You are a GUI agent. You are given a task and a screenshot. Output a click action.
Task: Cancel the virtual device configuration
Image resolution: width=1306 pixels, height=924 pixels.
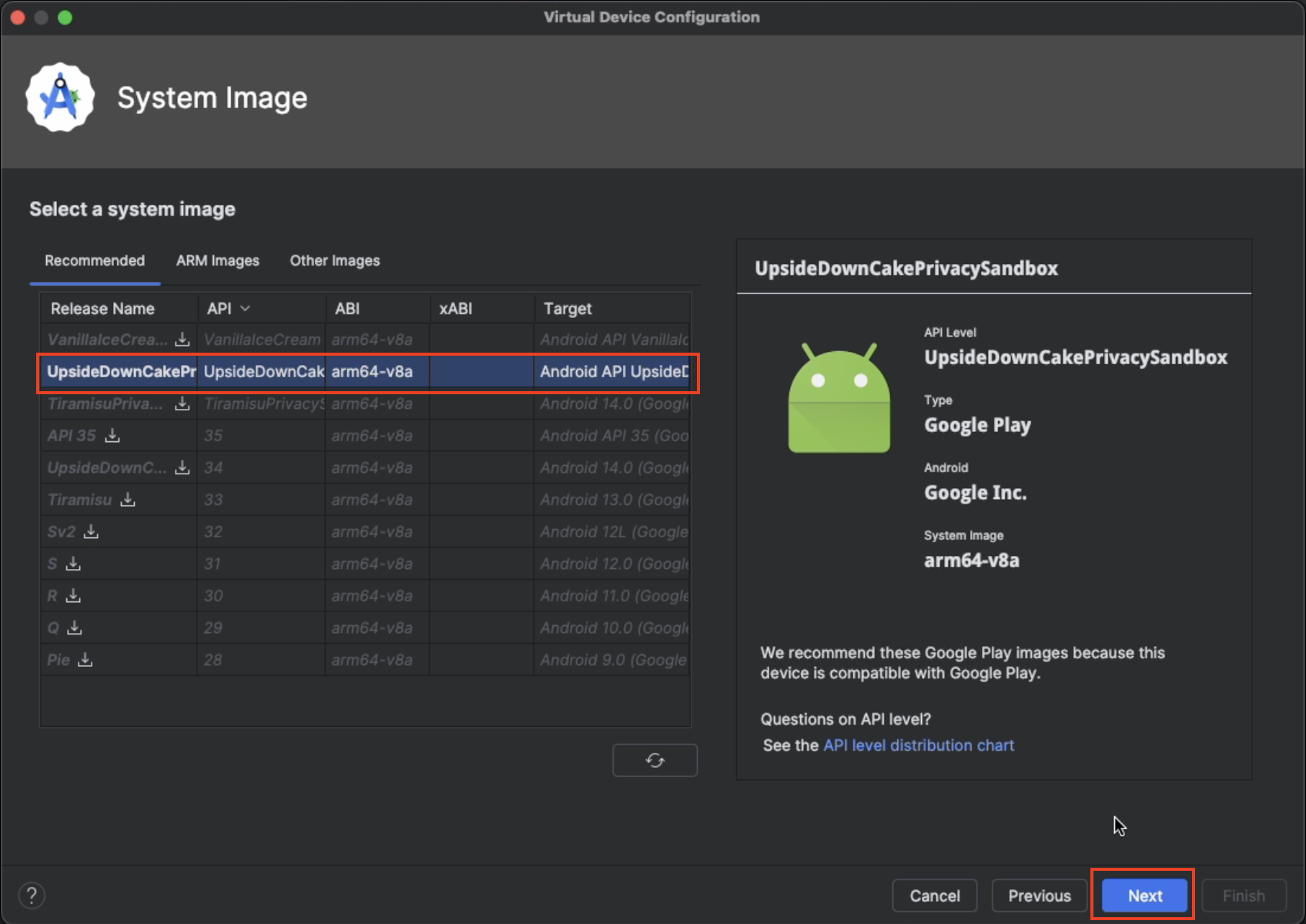pyautogui.click(x=935, y=896)
